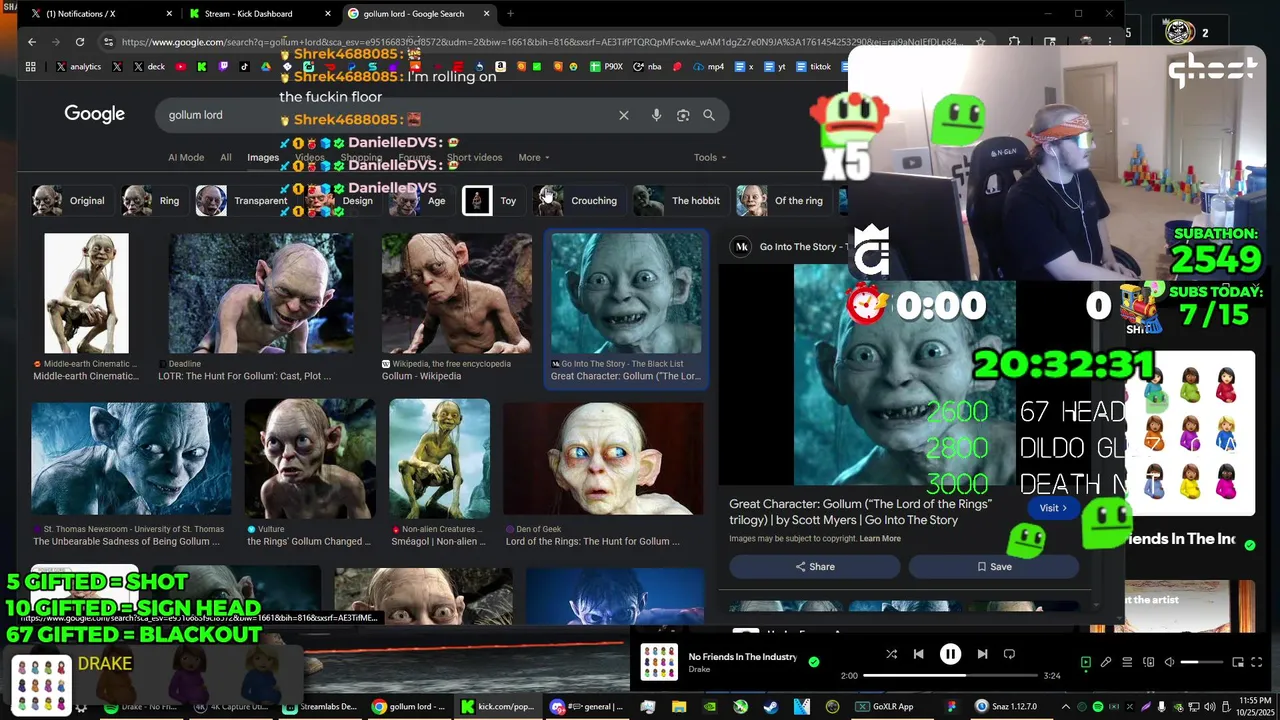Bookmark this page with the star icon
1280x720 pixels.
click(x=981, y=42)
